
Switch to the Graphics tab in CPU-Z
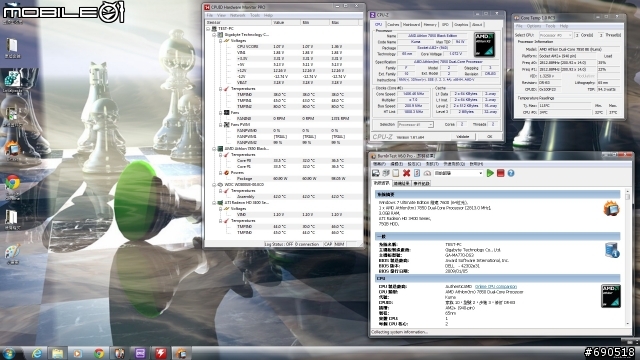click(461, 25)
